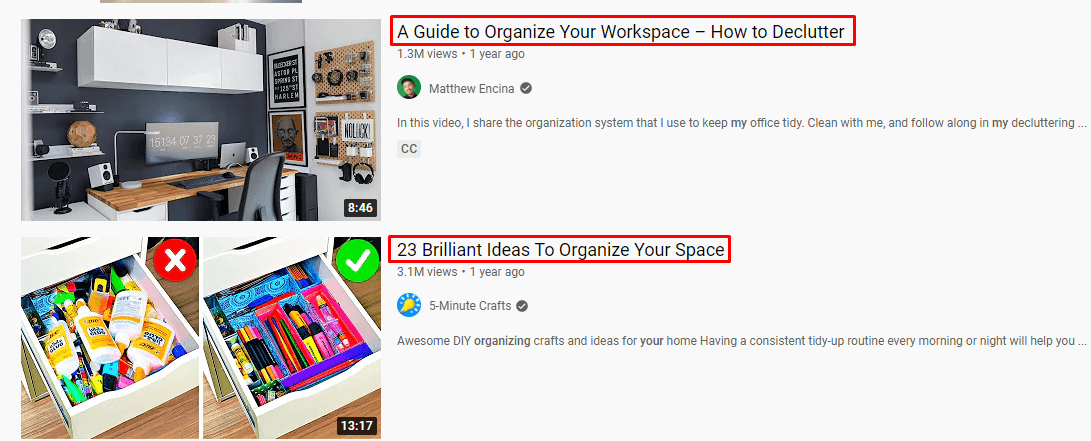The width and height of the screenshot is (1091, 441).
Task: Click the 13:17 duration badge
Action: pos(356,425)
